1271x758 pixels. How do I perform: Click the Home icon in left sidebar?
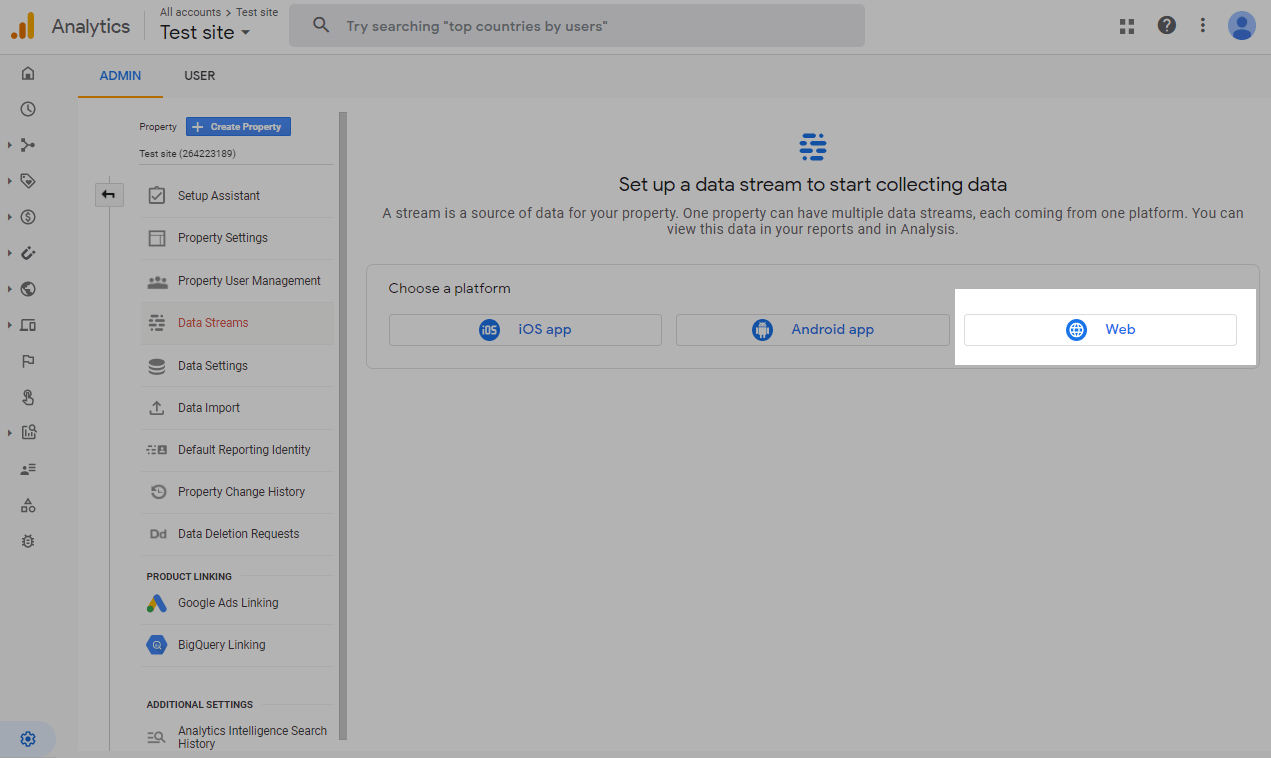click(x=28, y=73)
